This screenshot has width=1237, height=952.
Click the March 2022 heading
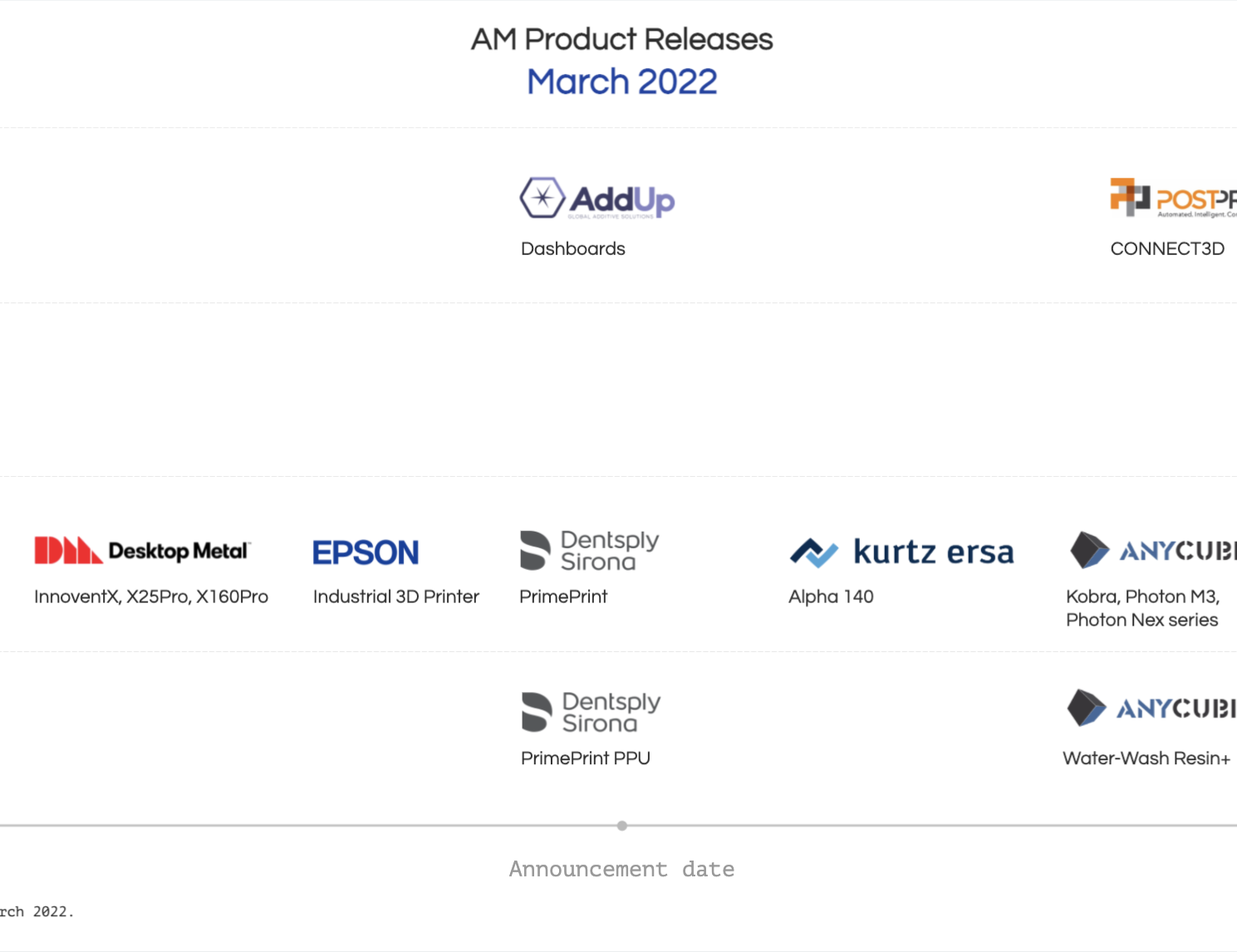click(621, 81)
